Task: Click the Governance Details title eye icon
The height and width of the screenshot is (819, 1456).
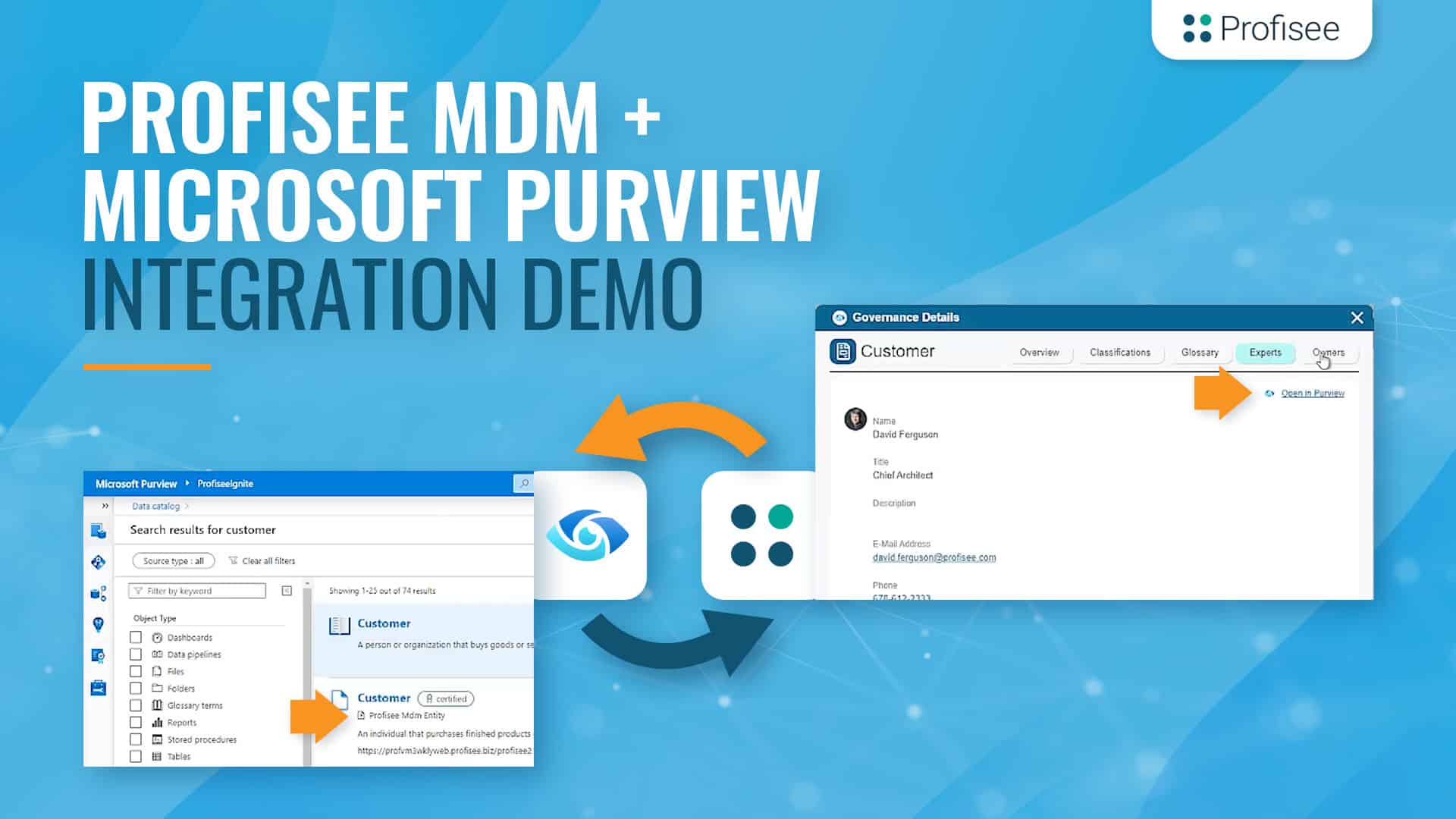Action: [839, 318]
